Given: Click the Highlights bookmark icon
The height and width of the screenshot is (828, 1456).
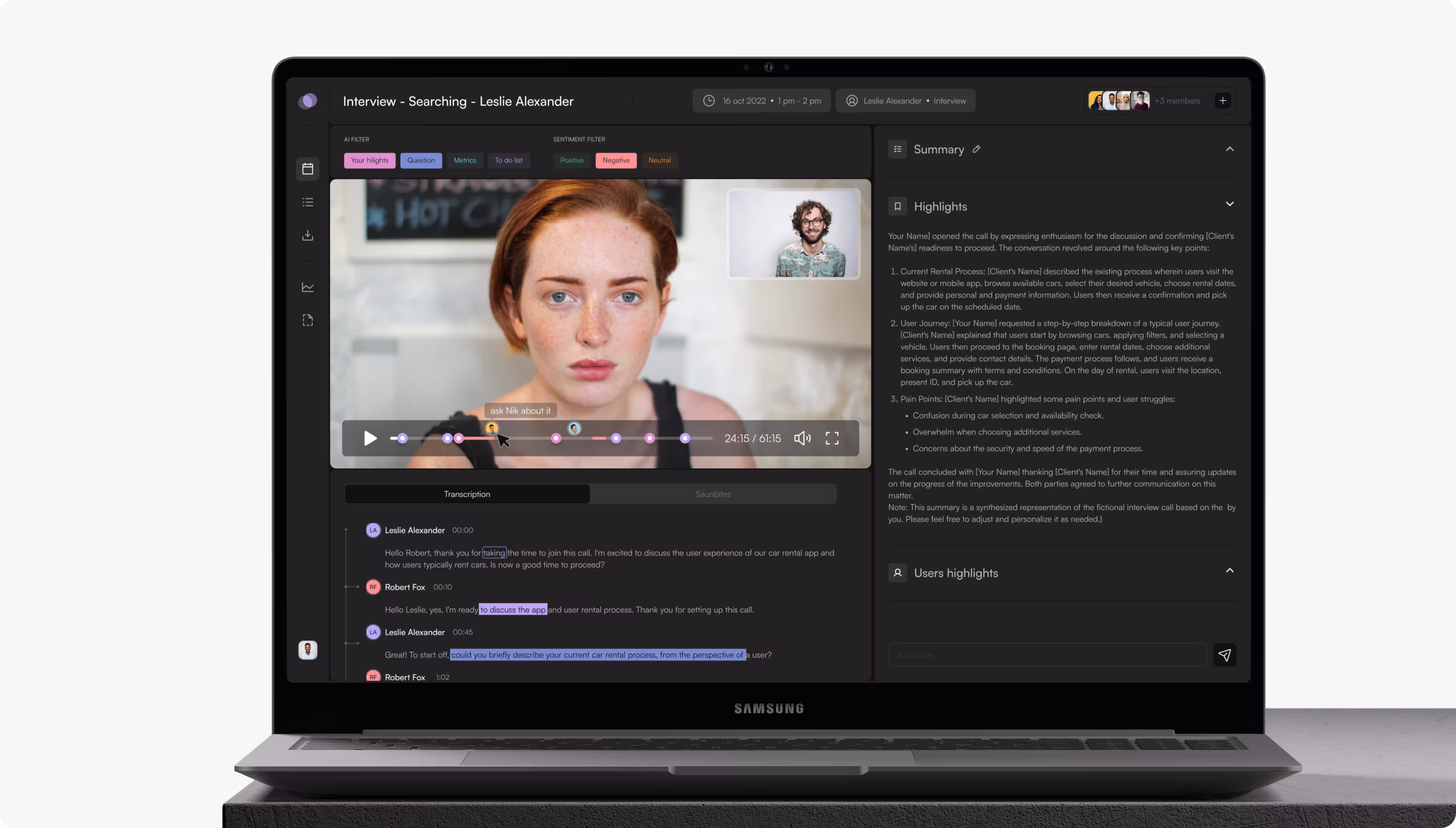Looking at the screenshot, I should [x=897, y=206].
